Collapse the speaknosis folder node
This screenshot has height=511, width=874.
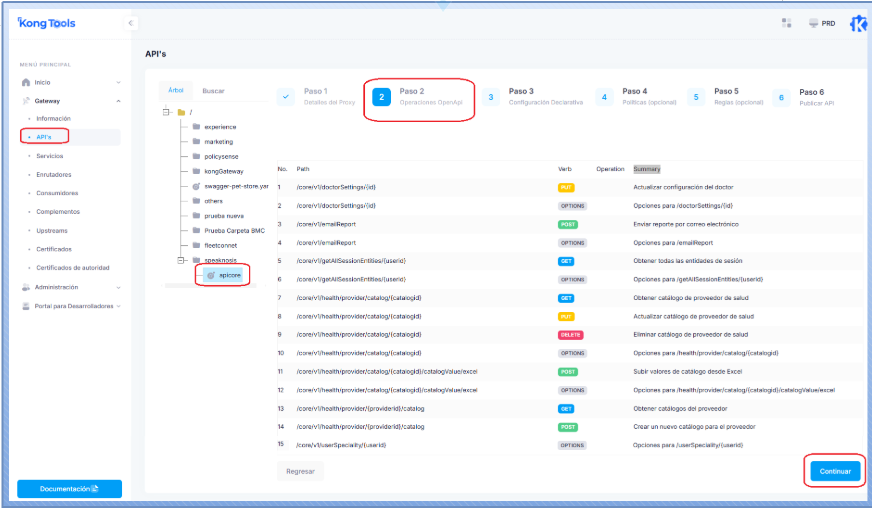tap(181, 260)
